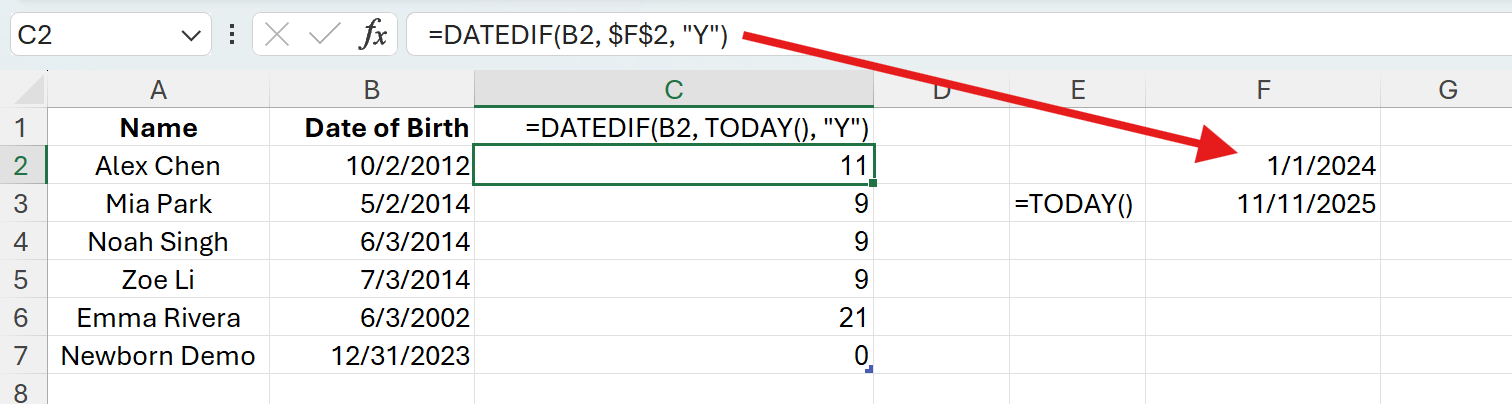1512x404 pixels.
Task: Select column F header
Action: click(x=1263, y=91)
